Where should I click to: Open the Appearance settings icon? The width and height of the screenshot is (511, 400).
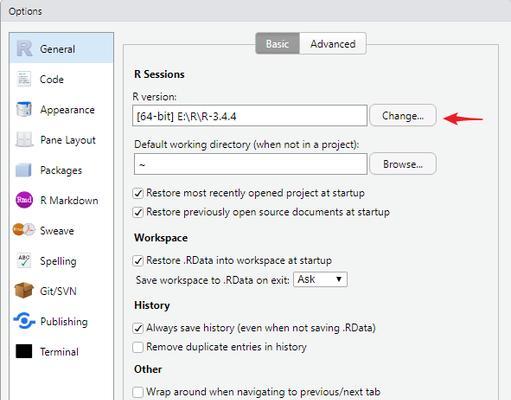click(24, 109)
